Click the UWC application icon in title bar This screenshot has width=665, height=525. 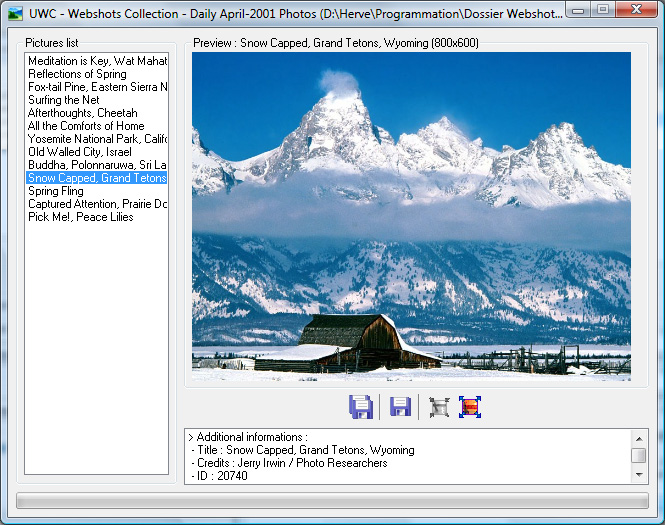pyautogui.click(x=15, y=14)
